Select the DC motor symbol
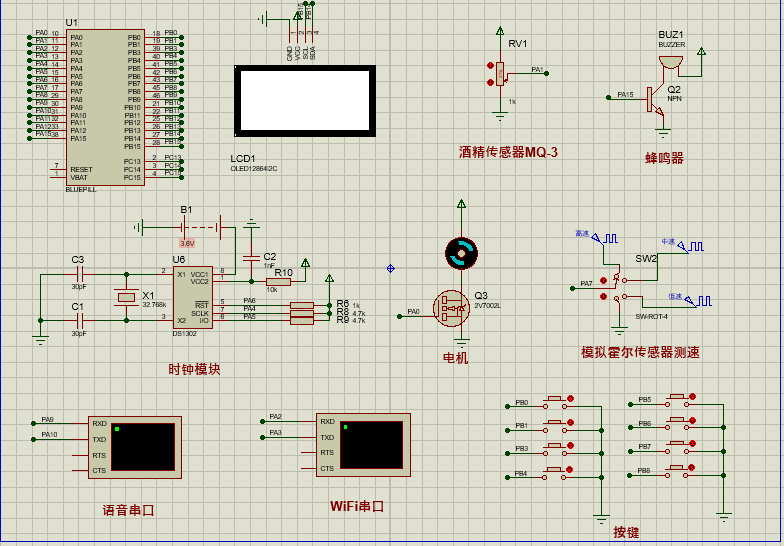The image size is (784, 546). pyautogui.click(x=461, y=253)
